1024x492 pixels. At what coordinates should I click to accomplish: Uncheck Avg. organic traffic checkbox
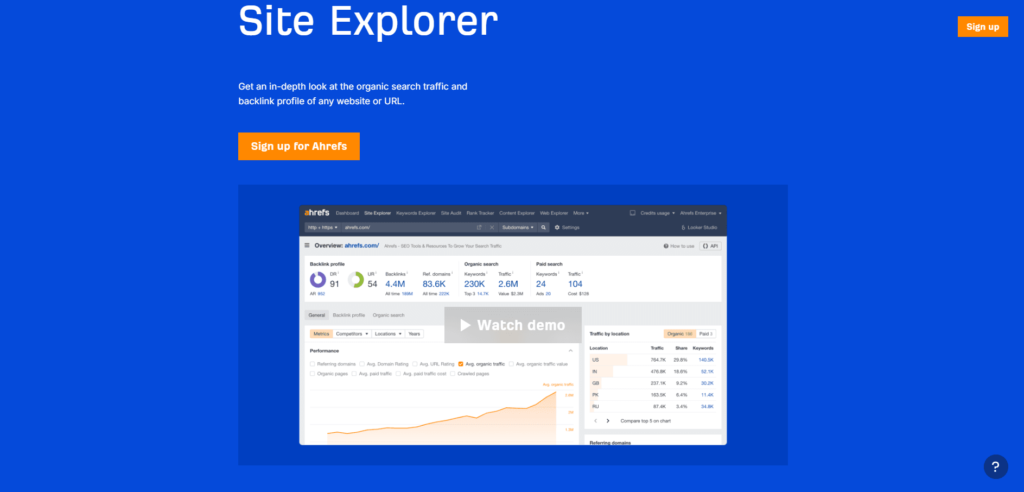[x=461, y=364]
